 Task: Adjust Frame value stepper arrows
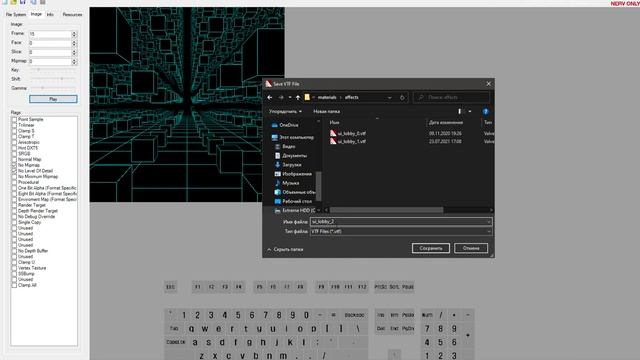point(74,34)
